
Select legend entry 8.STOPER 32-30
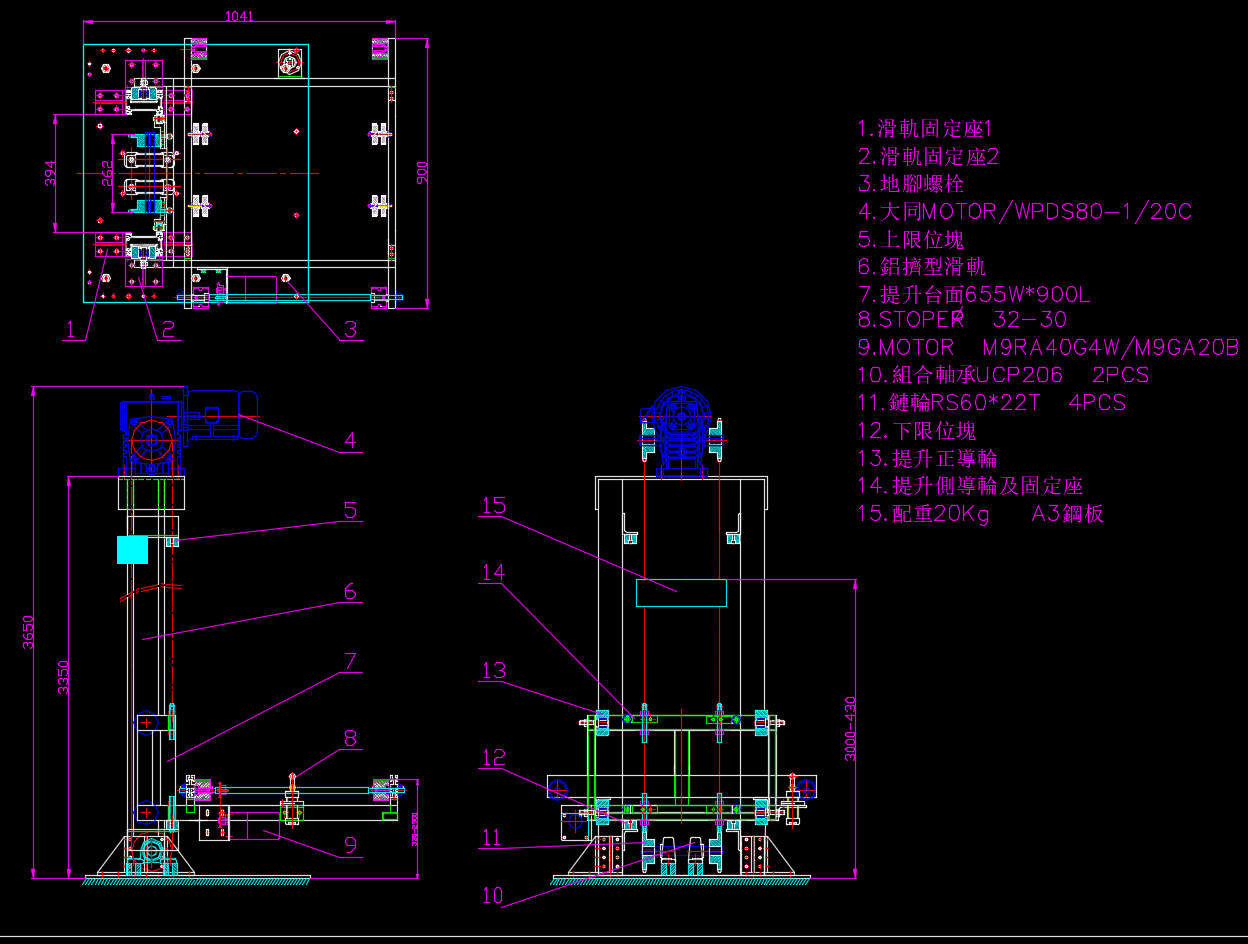click(x=962, y=320)
